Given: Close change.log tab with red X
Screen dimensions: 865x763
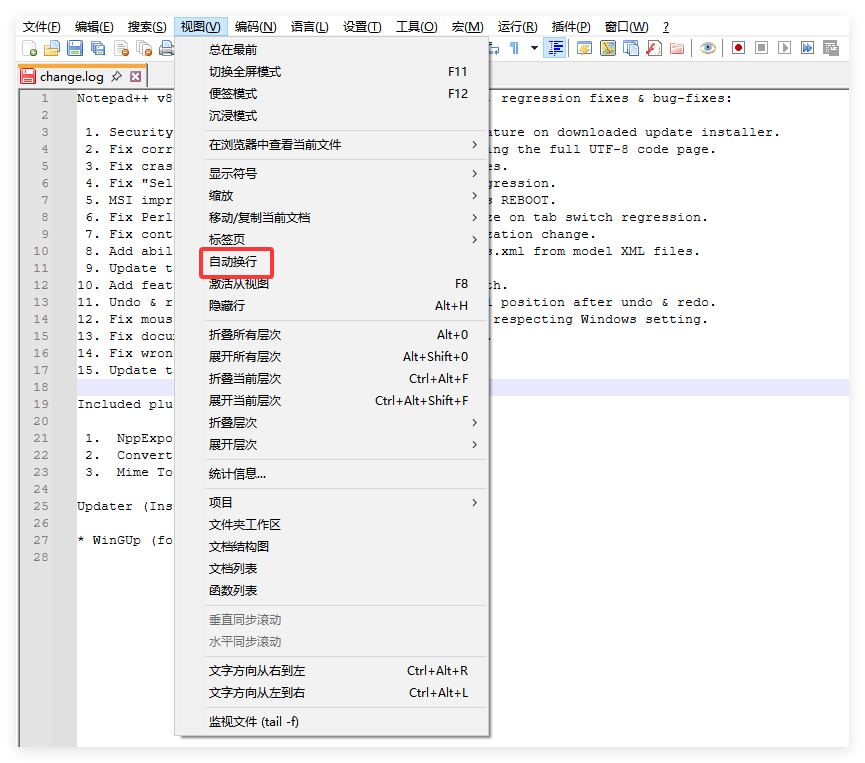Looking at the screenshot, I should (x=136, y=77).
